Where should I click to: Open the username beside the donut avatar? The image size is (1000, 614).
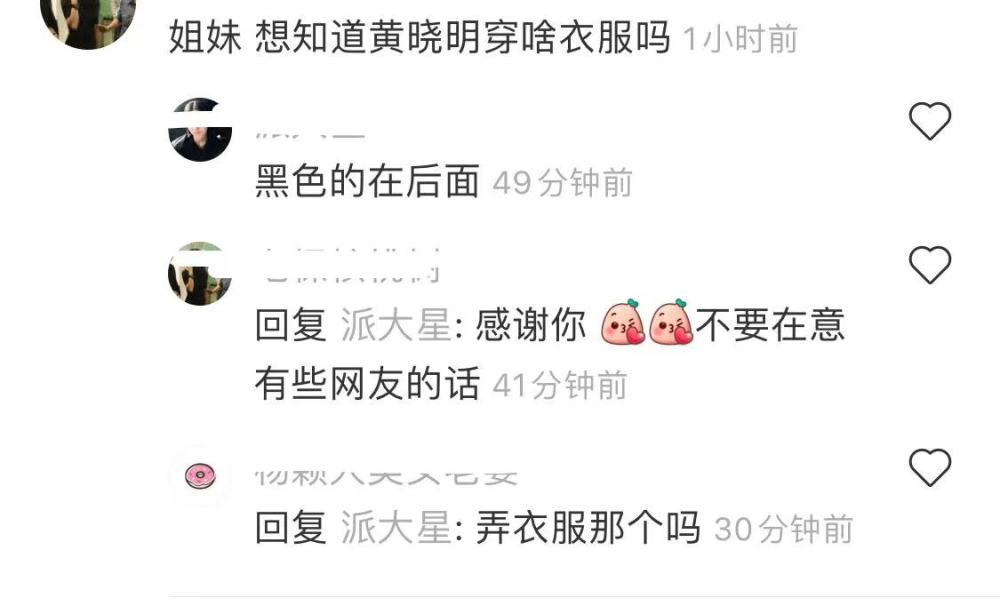click(386, 476)
